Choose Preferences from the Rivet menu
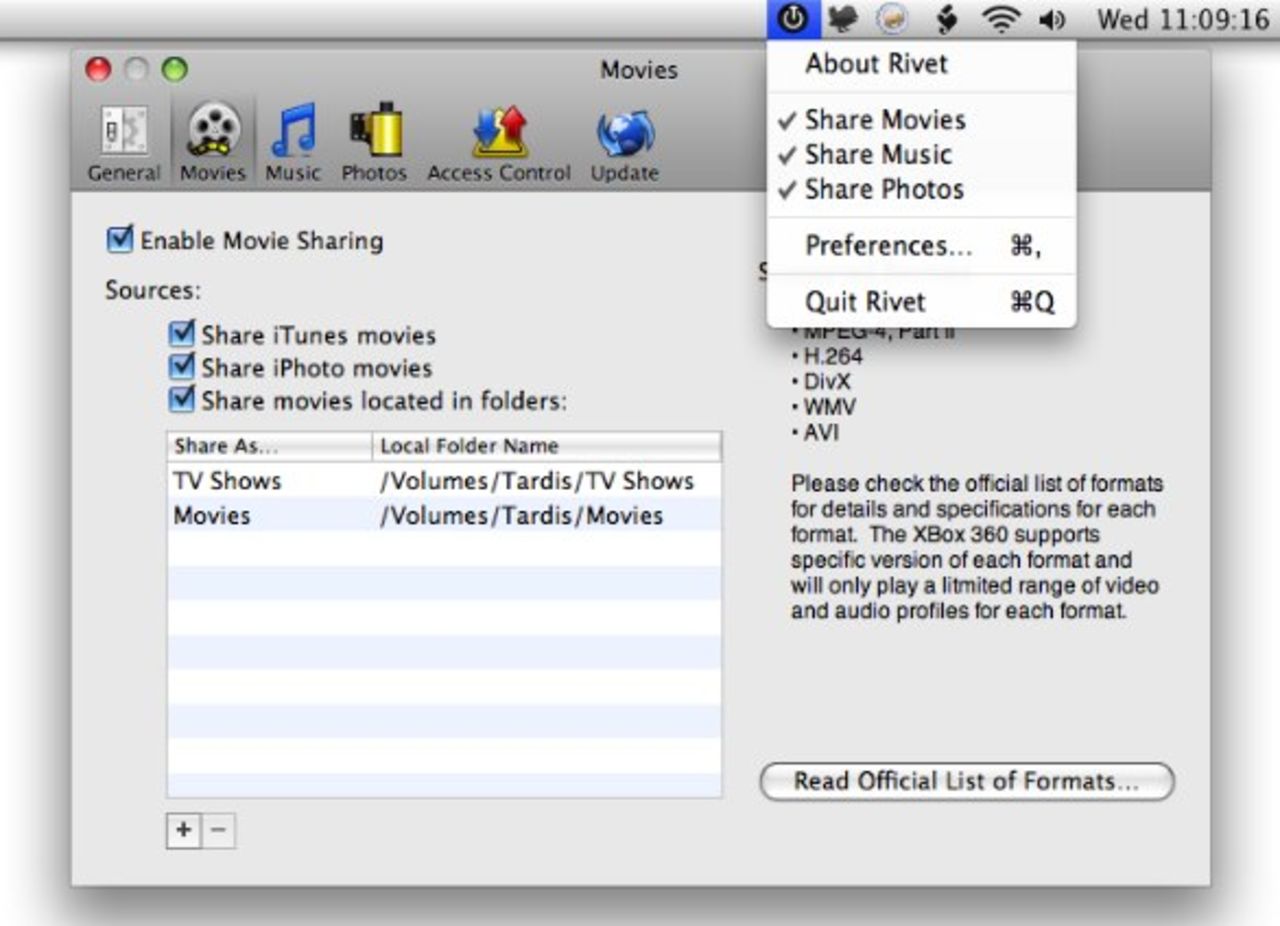The width and height of the screenshot is (1280, 926). (x=888, y=246)
